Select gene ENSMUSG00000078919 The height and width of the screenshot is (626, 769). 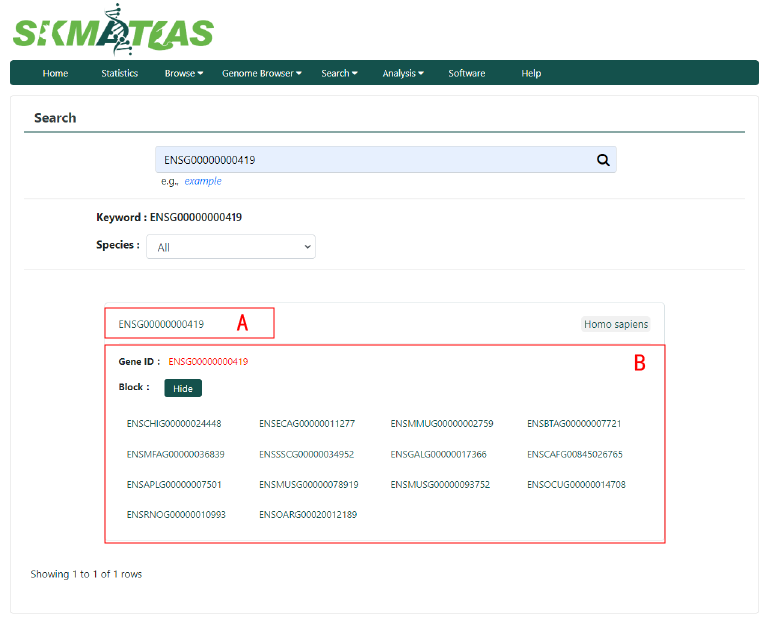click(308, 485)
